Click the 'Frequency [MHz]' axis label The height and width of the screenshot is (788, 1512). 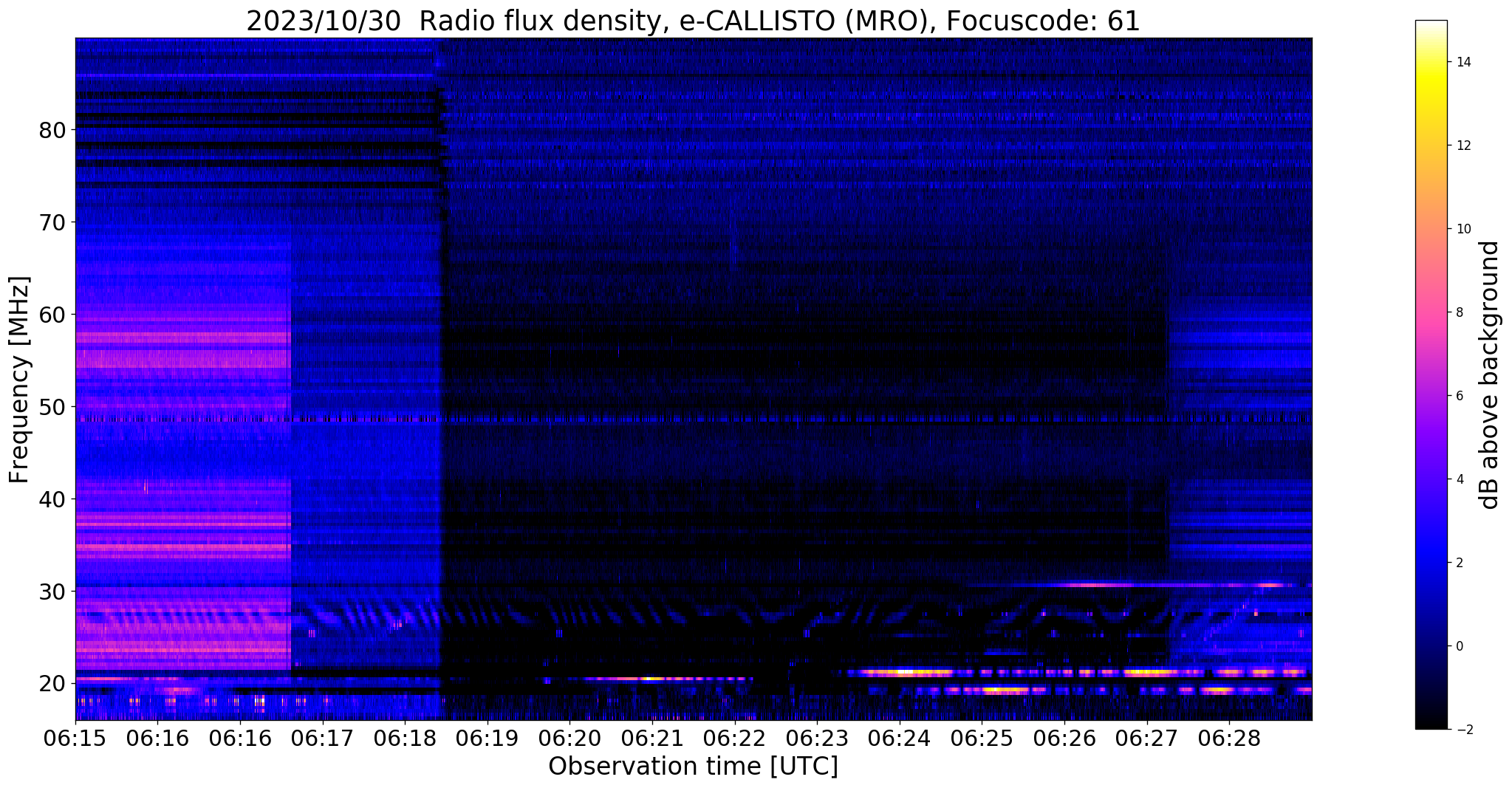click(x=19, y=380)
